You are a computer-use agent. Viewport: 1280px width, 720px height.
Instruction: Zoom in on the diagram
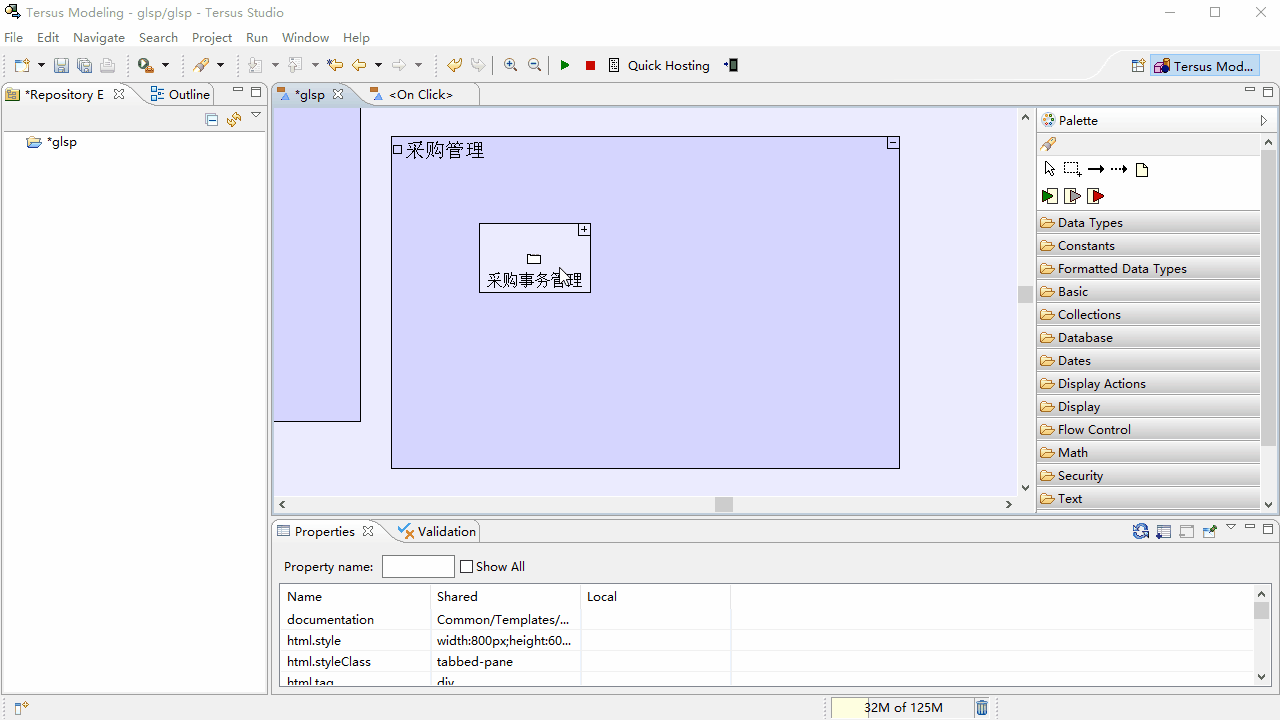pyautogui.click(x=510, y=65)
